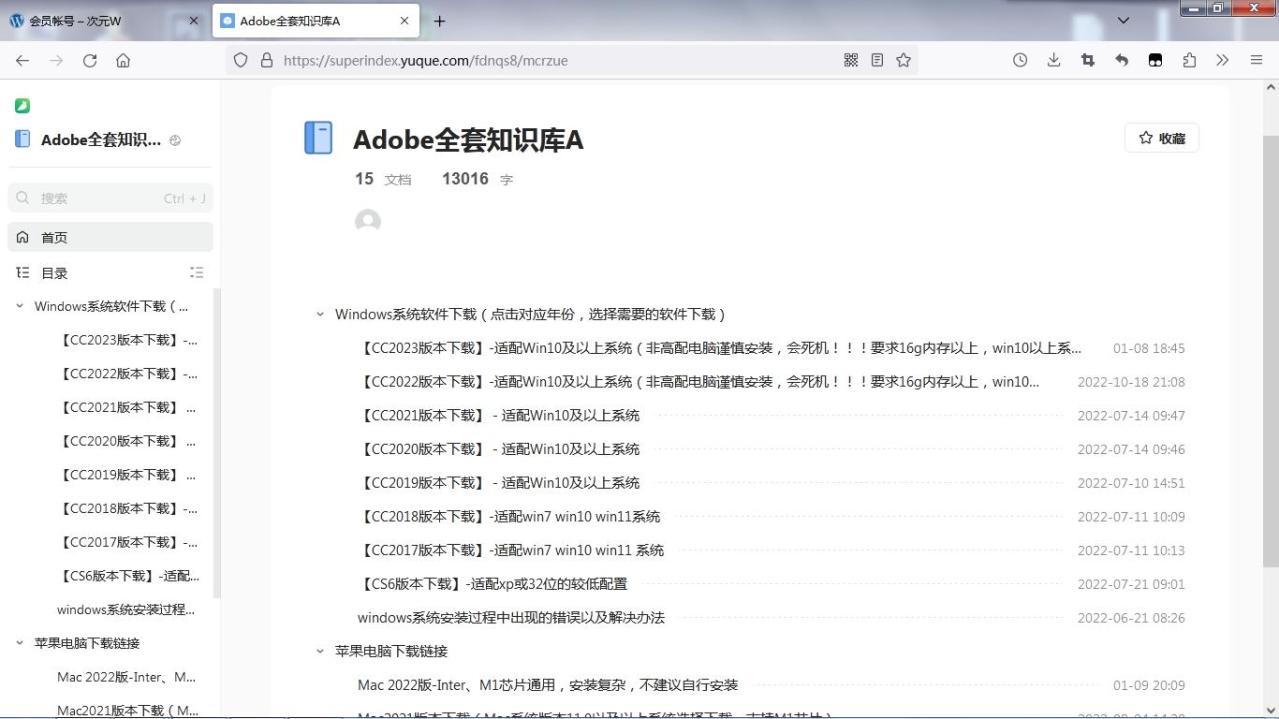Image resolution: width=1279 pixels, height=719 pixels.
Task: Close the 会员帐号 tab
Action: point(194,21)
